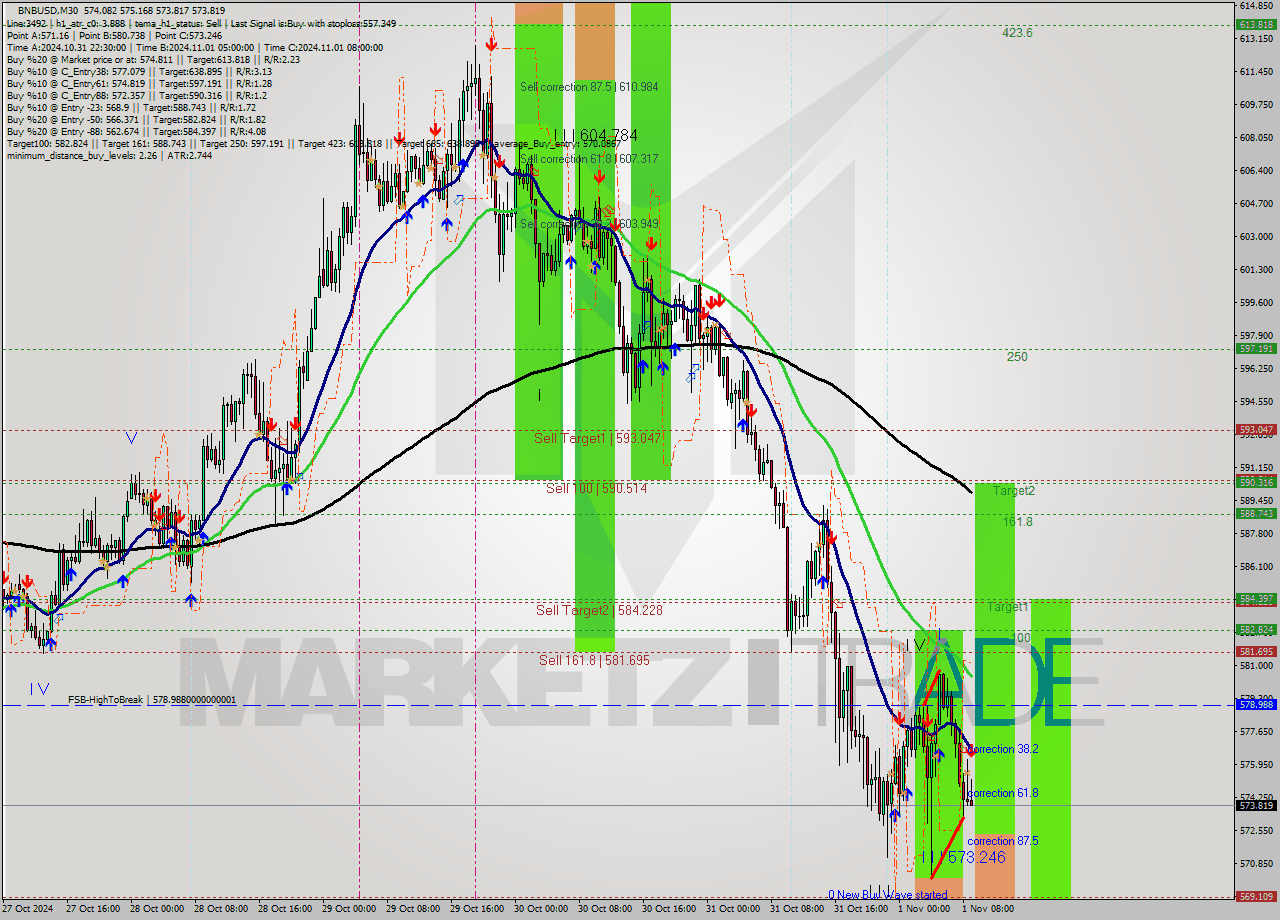The width and height of the screenshot is (1280, 920).
Task: Select the 'Sell 100 | 590.514' label
Action: 596,488
